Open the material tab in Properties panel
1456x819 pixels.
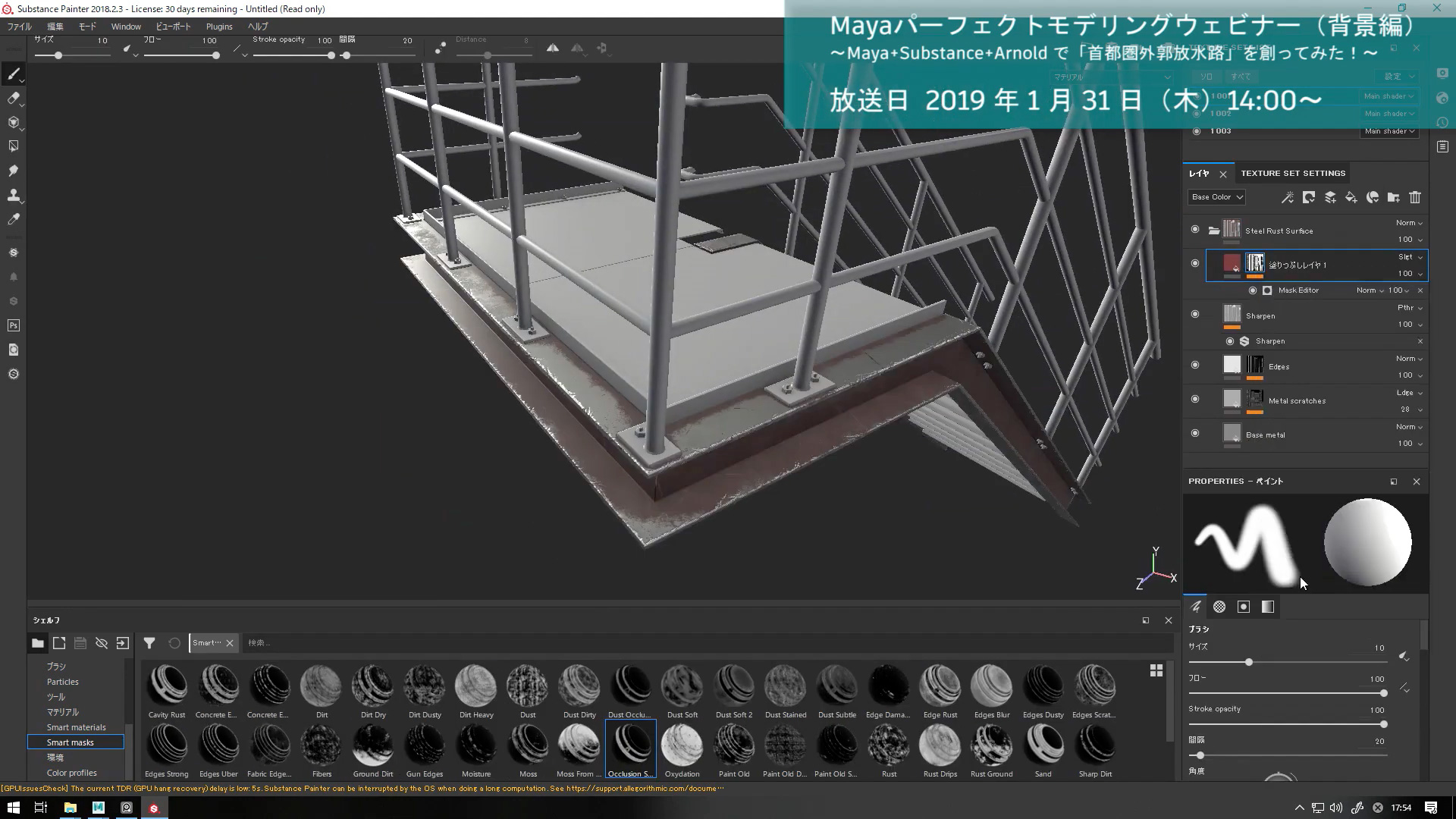1268,607
